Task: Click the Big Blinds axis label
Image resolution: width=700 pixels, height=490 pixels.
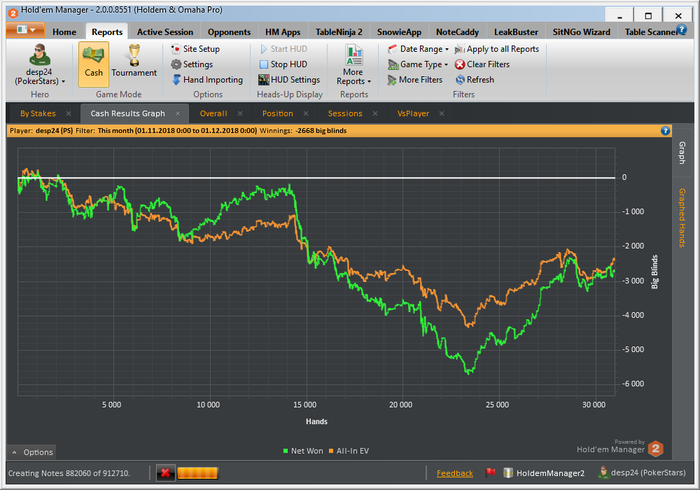Action: click(654, 272)
